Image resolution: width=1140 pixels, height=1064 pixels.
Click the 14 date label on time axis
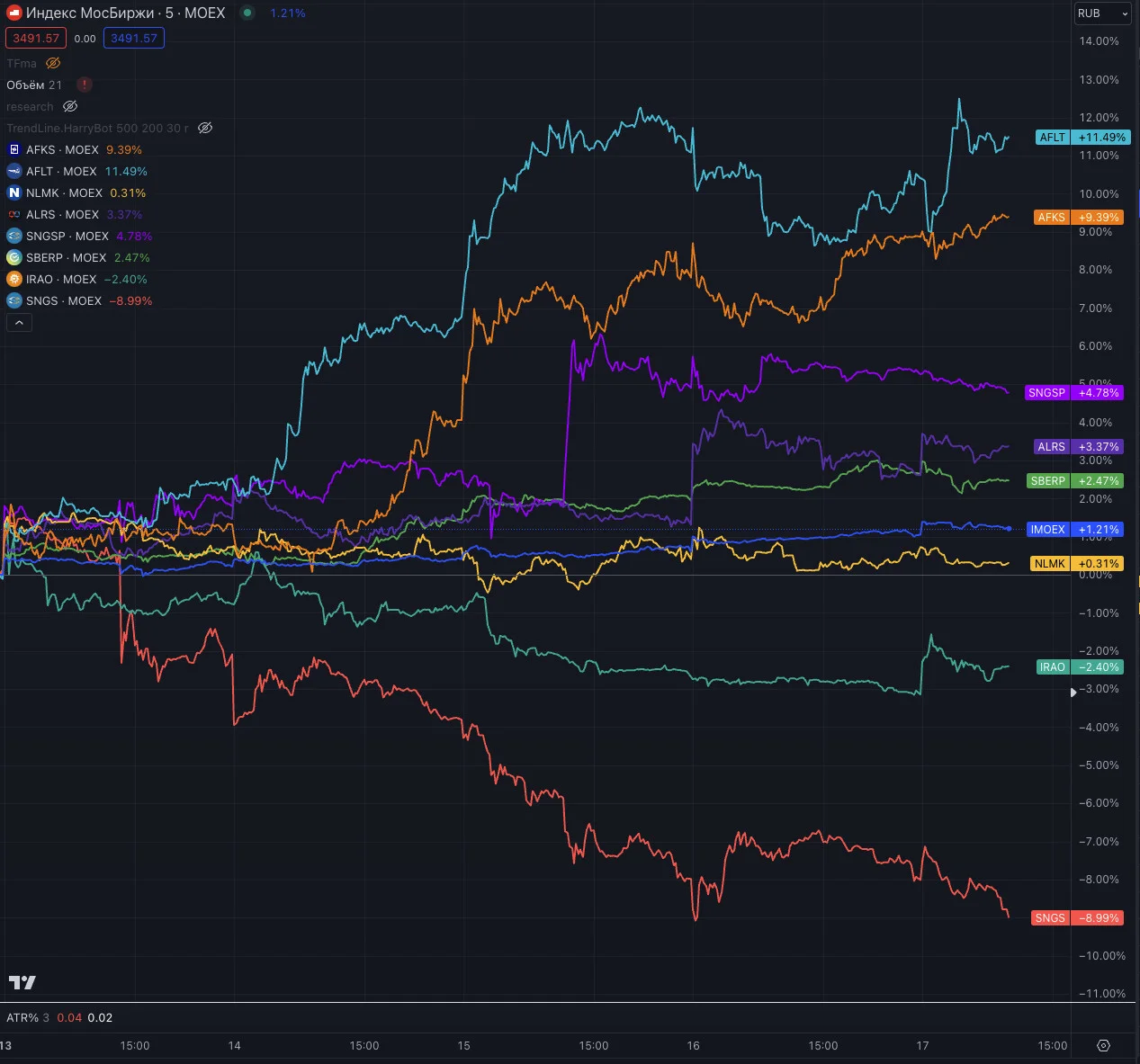(234, 1045)
